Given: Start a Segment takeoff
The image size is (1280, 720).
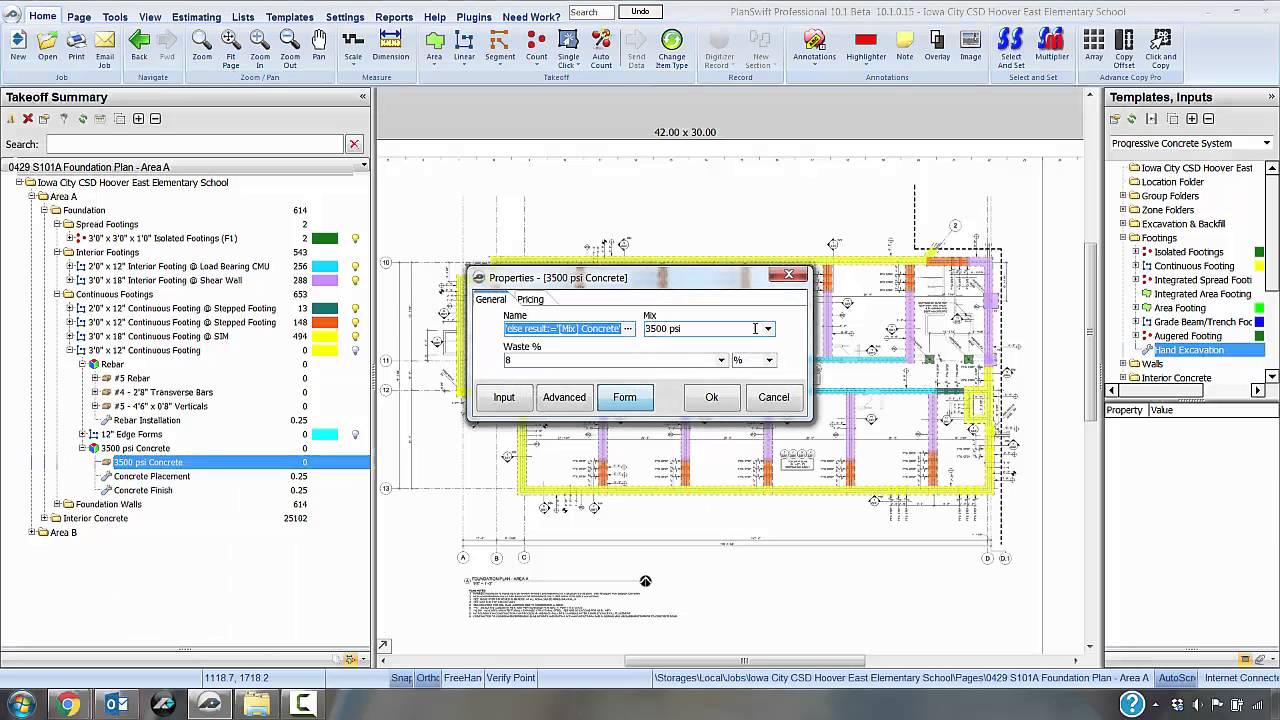Looking at the screenshot, I should coord(500,44).
